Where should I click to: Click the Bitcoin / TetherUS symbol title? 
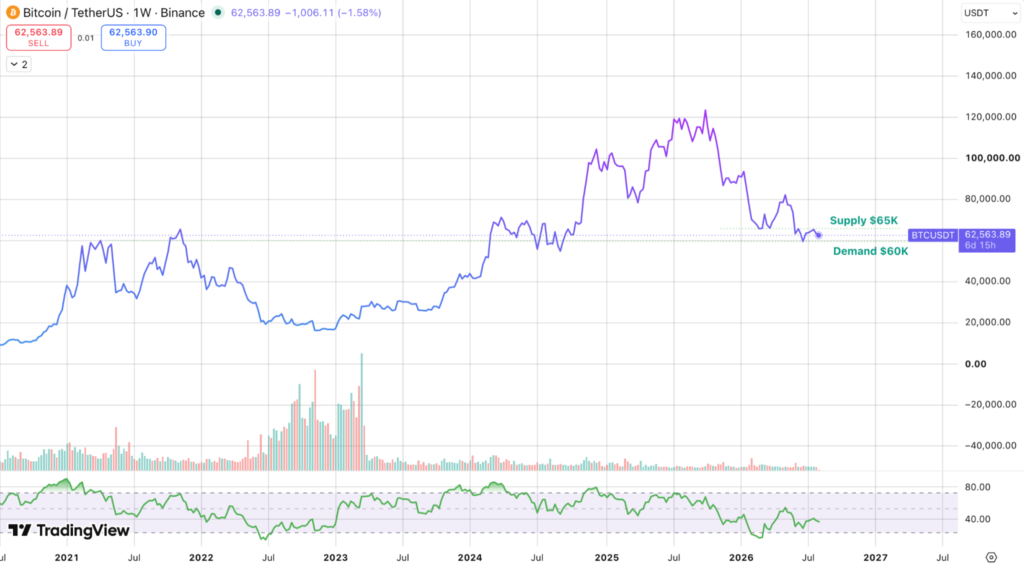pos(72,12)
